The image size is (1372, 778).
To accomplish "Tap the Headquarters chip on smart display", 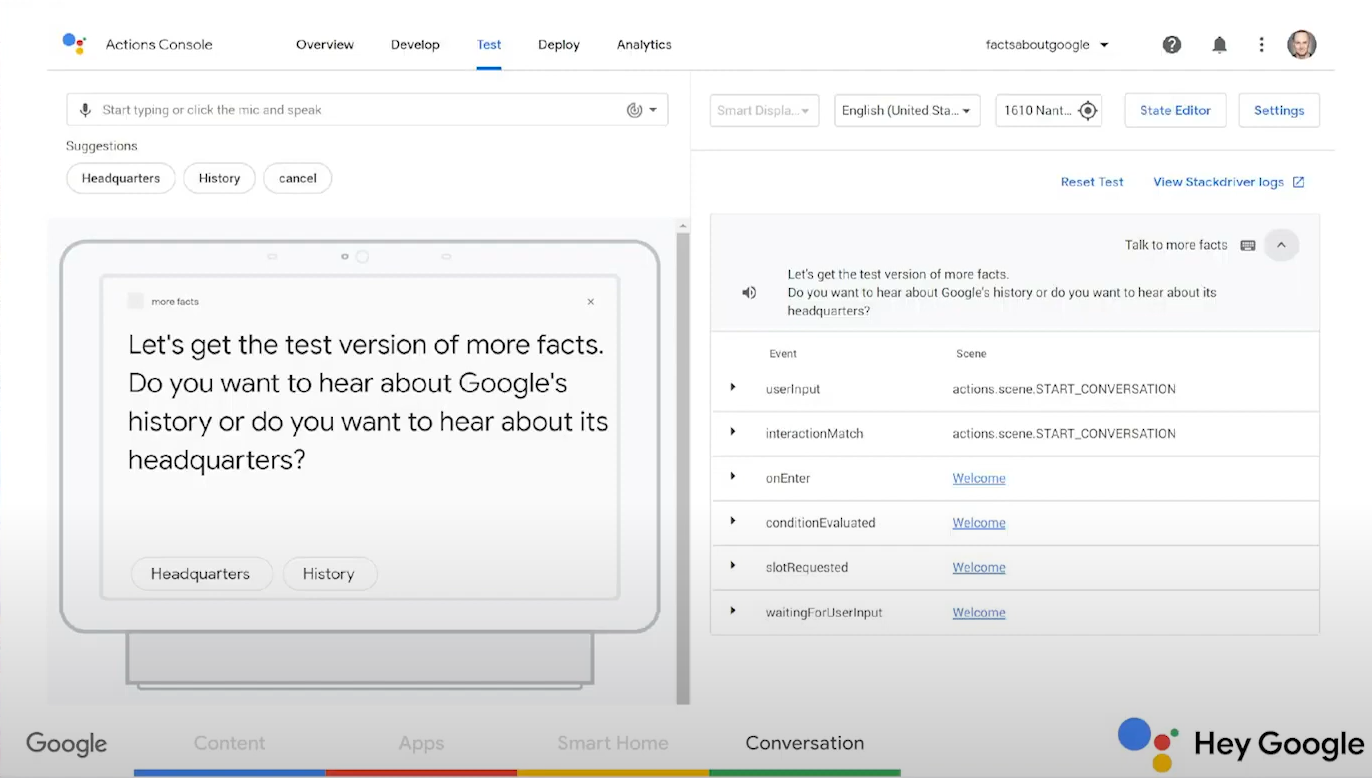I will [x=201, y=574].
